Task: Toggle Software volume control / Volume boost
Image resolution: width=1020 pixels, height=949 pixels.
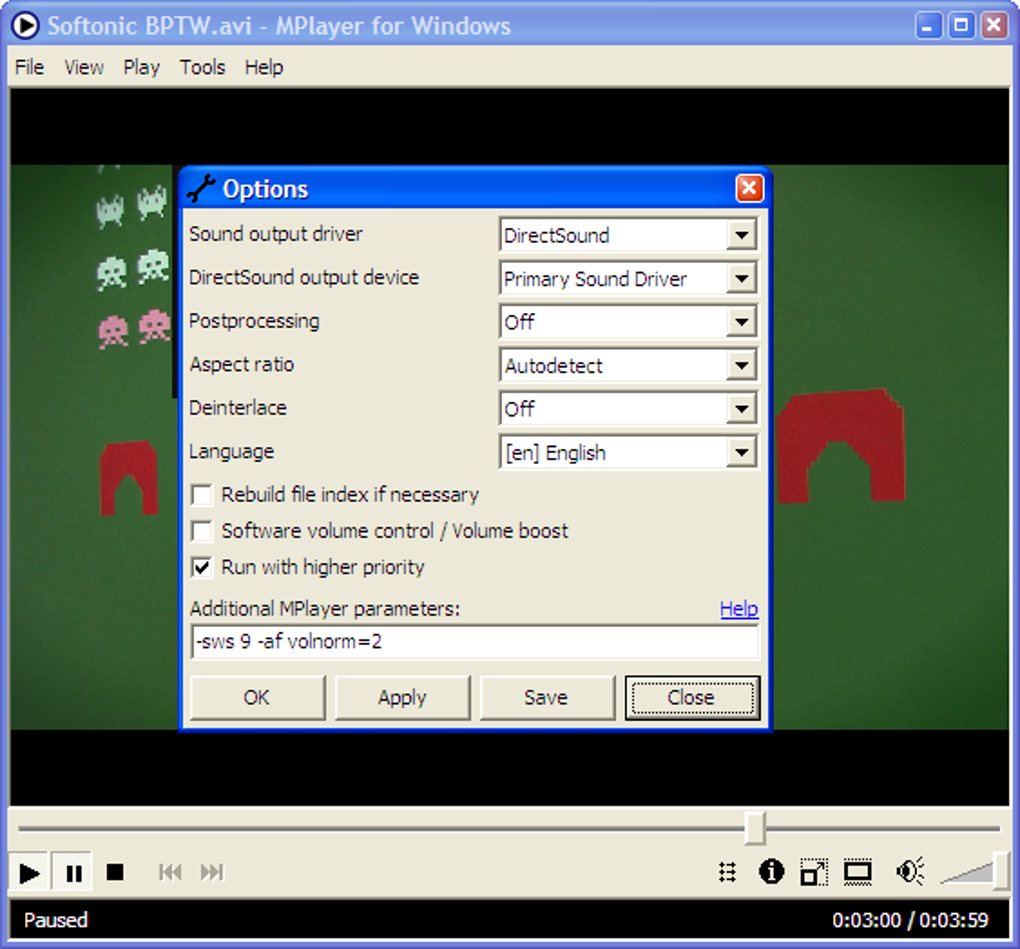Action: [202, 531]
